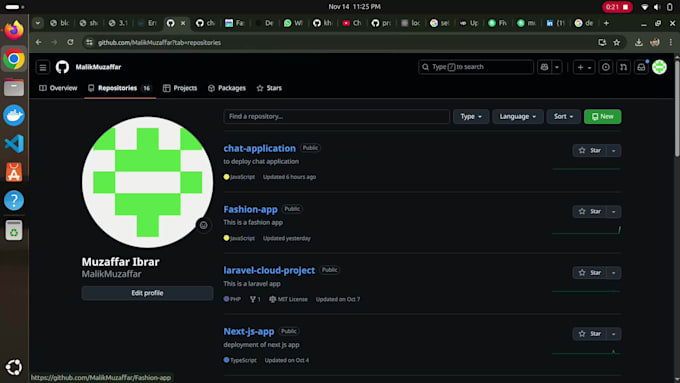This screenshot has height=383, width=680.
Task: Bookmark this page with the star icon
Action: click(617, 43)
